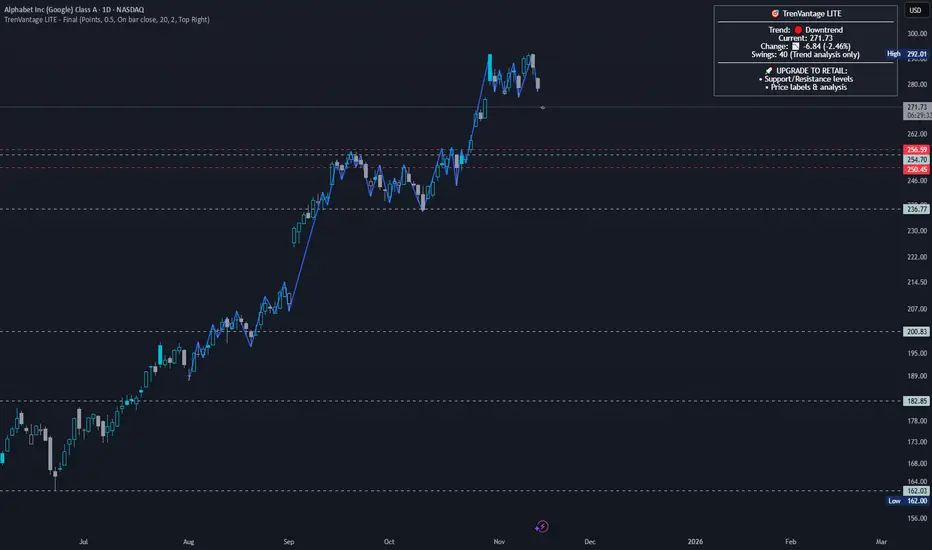Click the 182.85 level price label
The height and width of the screenshot is (550, 932).
pyautogui.click(x=917, y=401)
